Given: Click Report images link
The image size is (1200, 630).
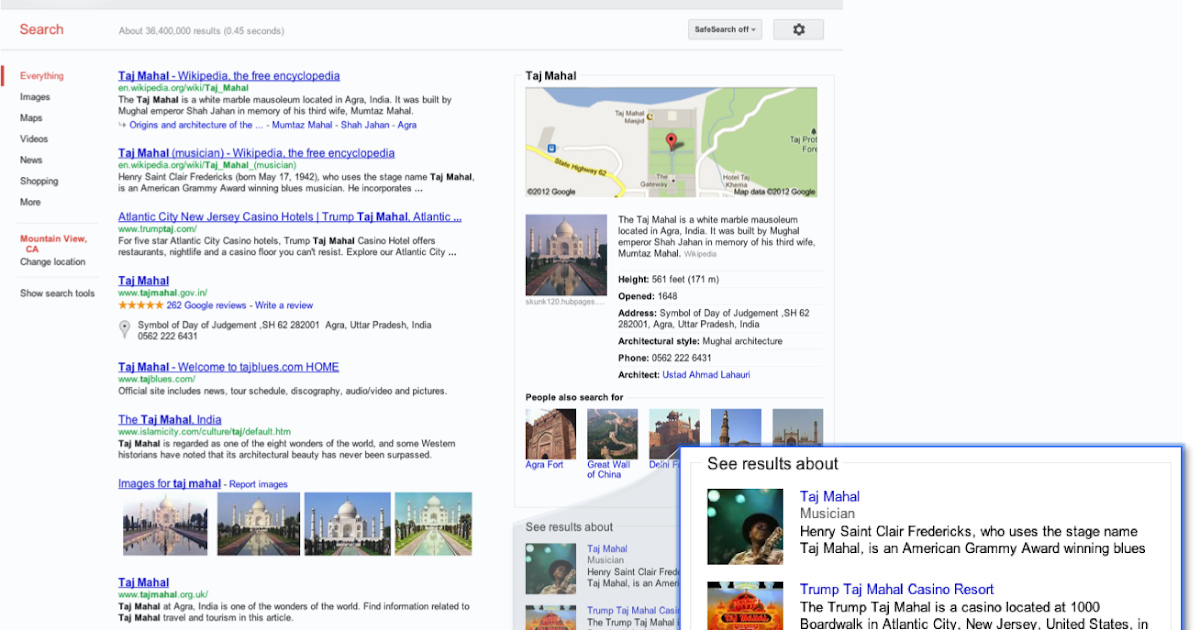Looking at the screenshot, I should coord(258,484).
